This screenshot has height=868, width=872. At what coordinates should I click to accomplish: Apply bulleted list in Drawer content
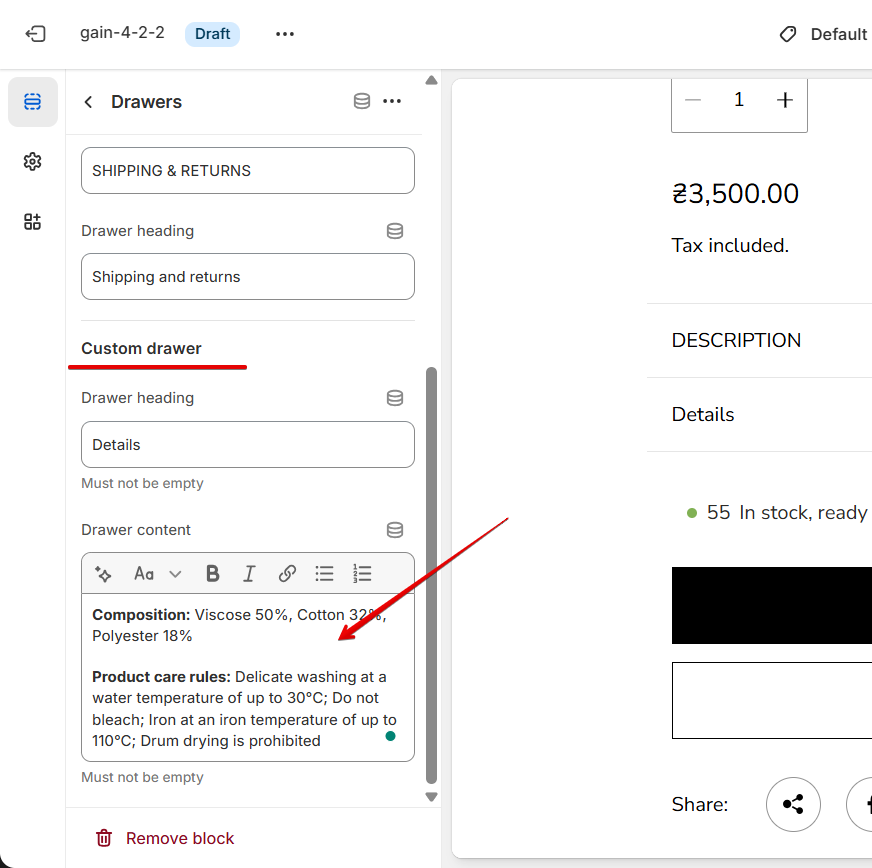pyautogui.click(x=324, y=573)
